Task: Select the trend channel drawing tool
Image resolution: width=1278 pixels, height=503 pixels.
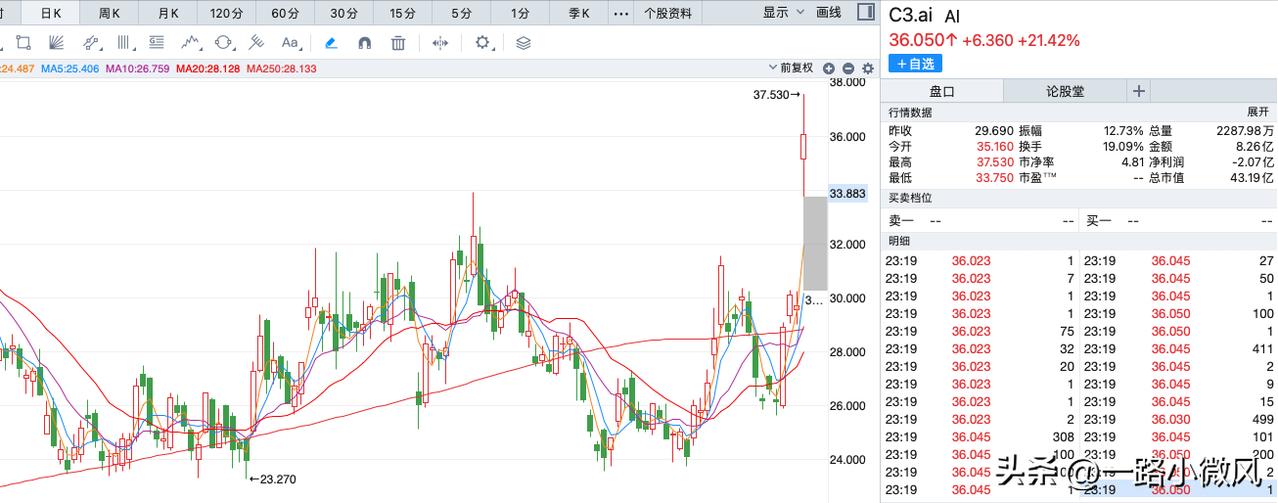Action: (x=91, y=43)
